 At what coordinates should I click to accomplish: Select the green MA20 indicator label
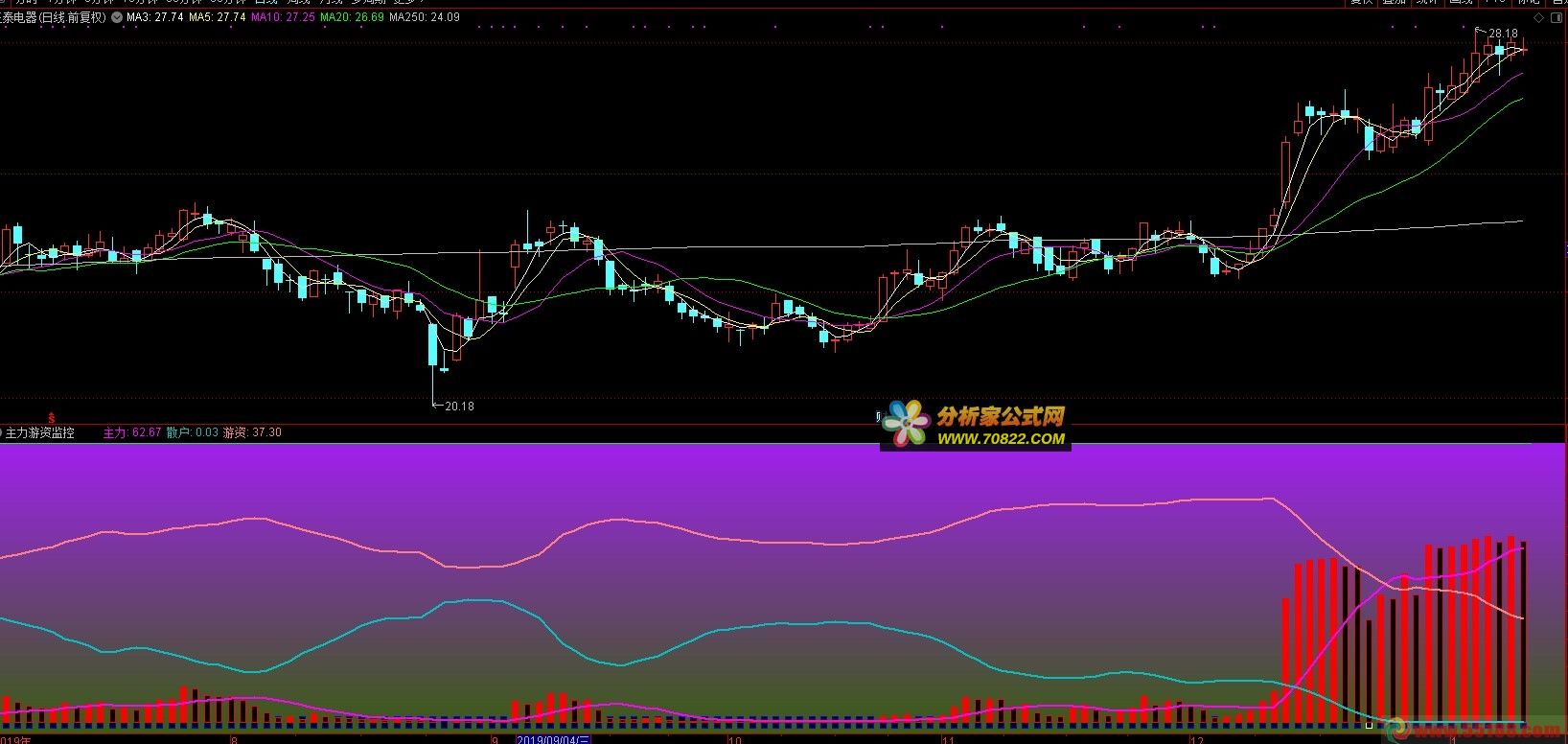coord(352,17)
